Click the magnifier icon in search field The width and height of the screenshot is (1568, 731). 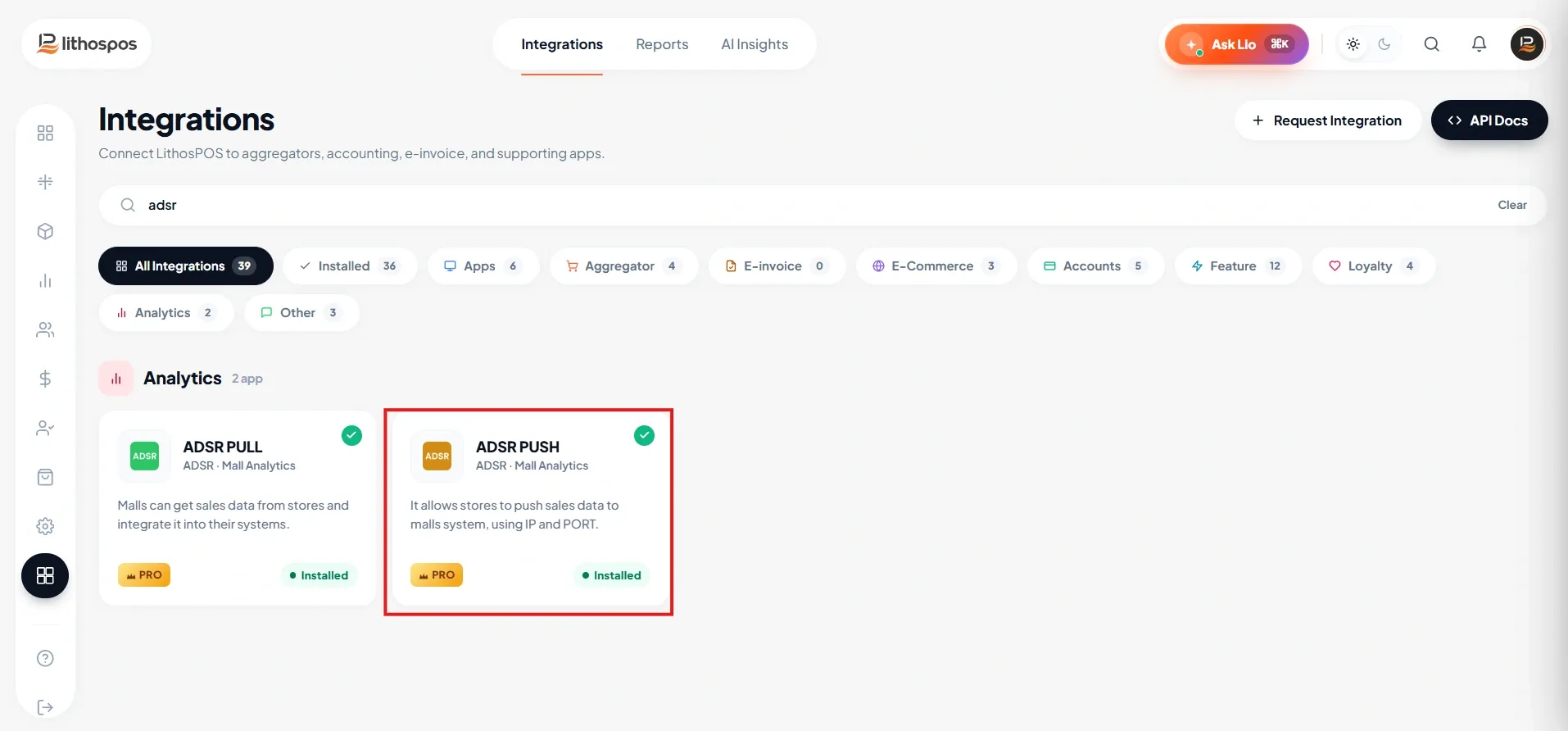click(x=128, y=205)
